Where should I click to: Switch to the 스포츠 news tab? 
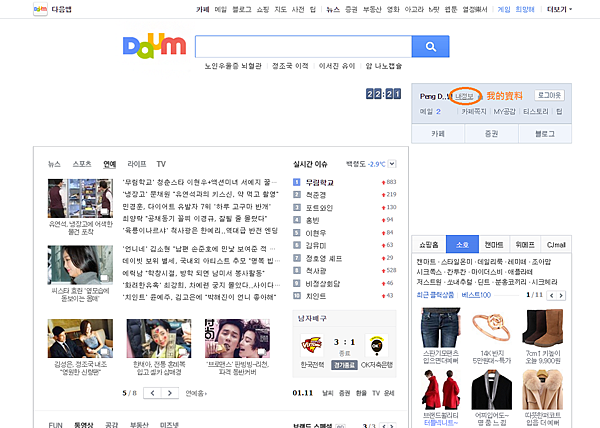point(82,164)
